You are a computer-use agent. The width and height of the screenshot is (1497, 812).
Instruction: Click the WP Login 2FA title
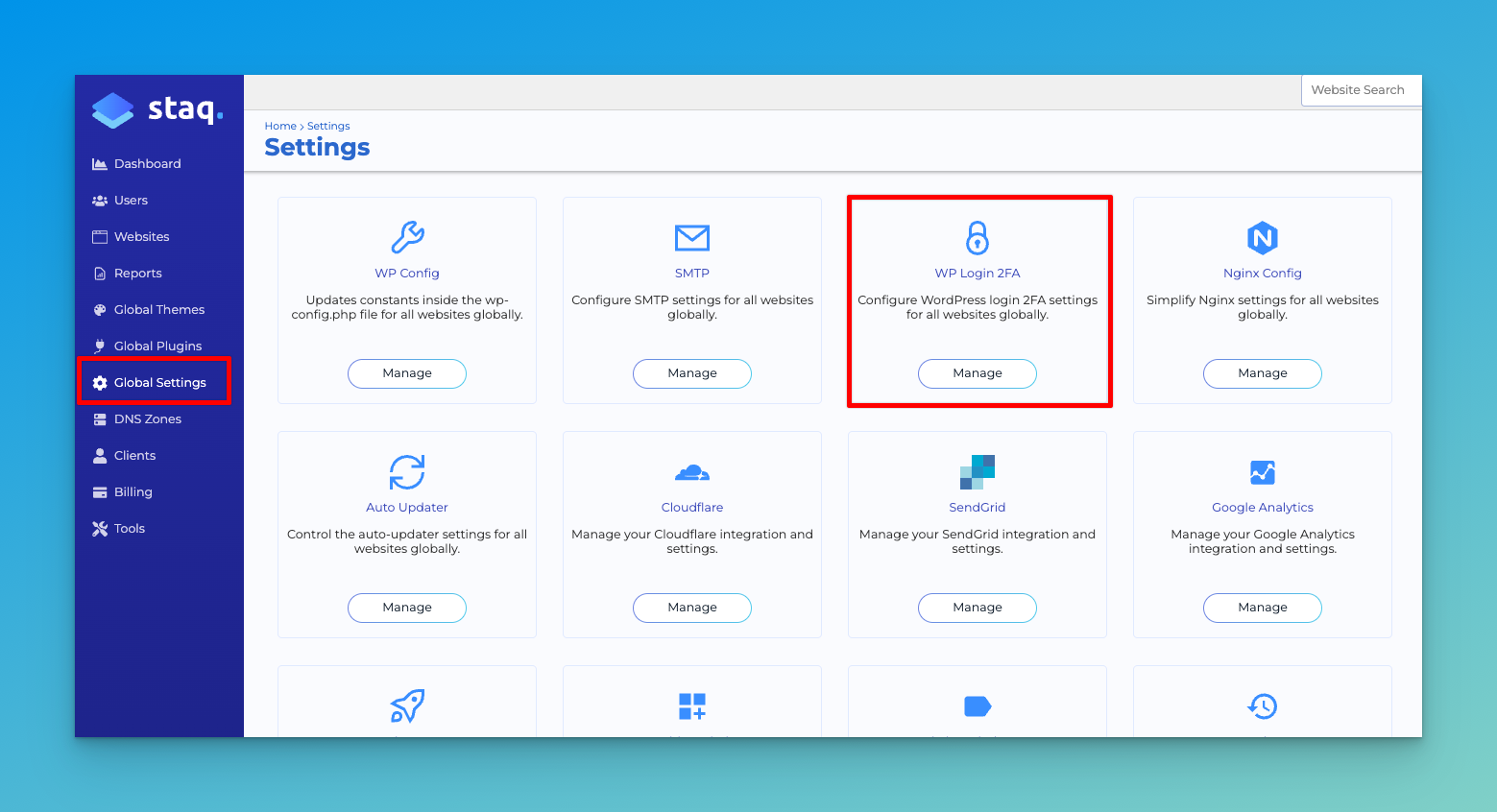[x=978, y=274]
